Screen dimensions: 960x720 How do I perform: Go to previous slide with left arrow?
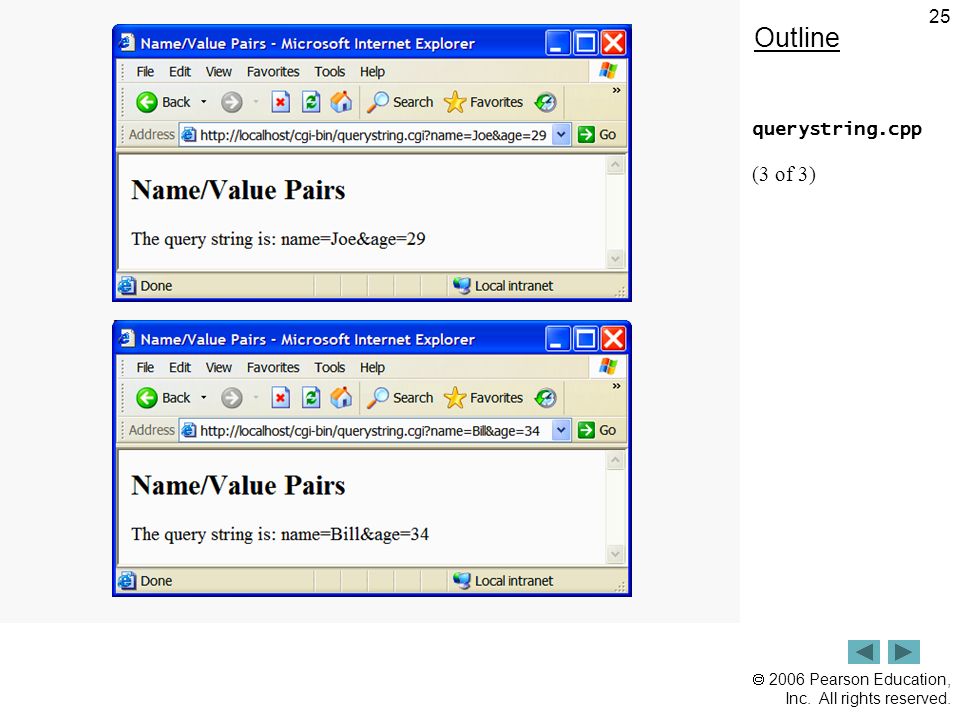pos(864,652)
